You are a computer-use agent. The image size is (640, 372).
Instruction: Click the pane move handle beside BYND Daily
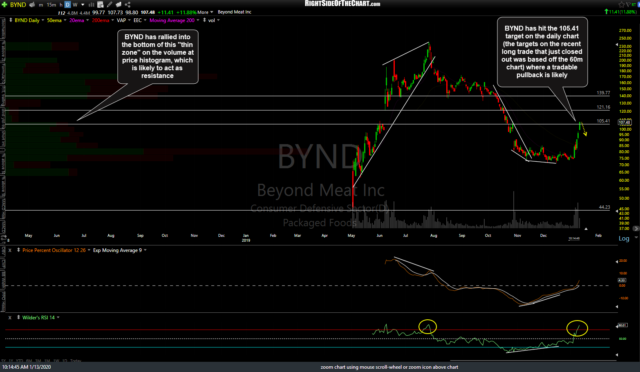[11, 20]
